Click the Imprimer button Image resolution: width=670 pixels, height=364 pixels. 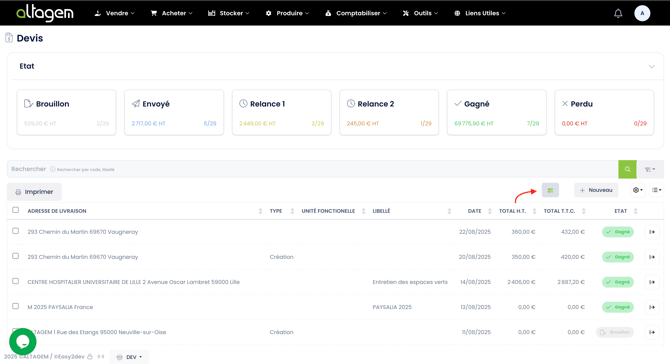pos(34,192)
